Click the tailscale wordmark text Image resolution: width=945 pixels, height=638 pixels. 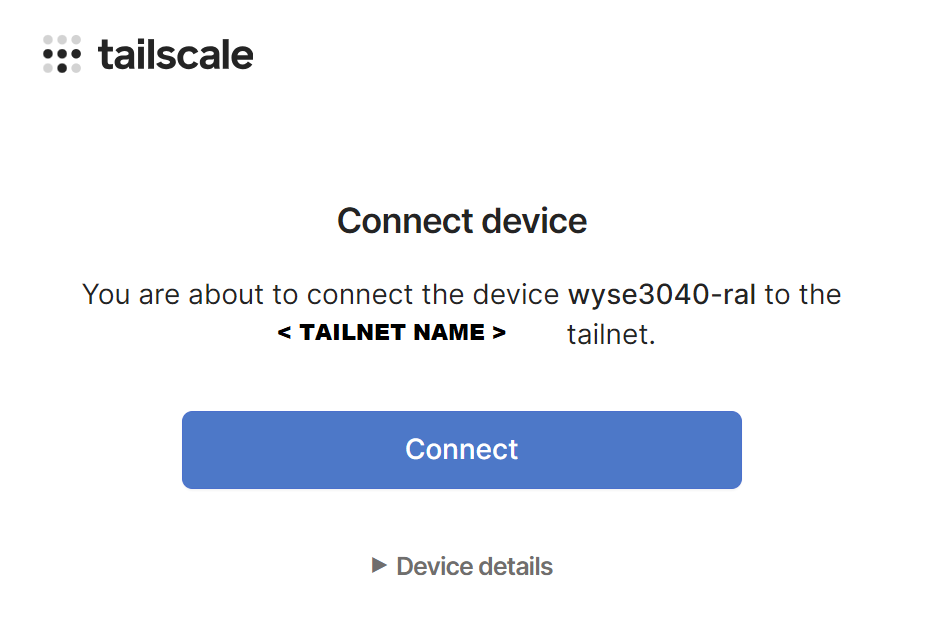coord(176,54)
